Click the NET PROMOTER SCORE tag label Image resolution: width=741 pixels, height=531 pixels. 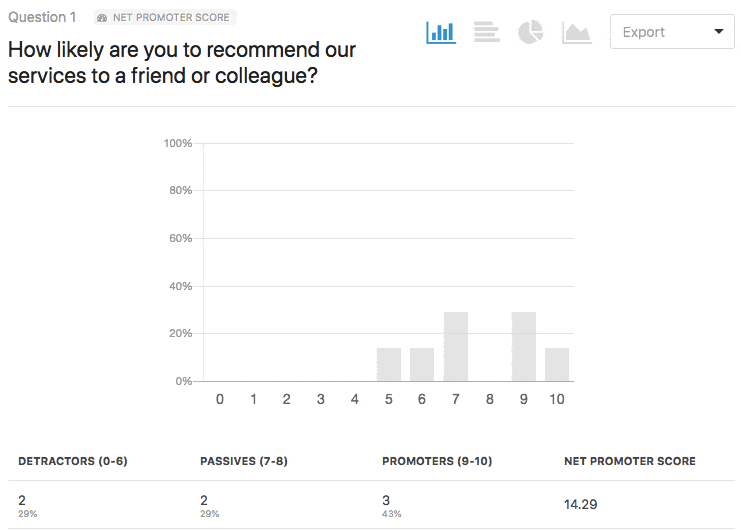(171, 17)
